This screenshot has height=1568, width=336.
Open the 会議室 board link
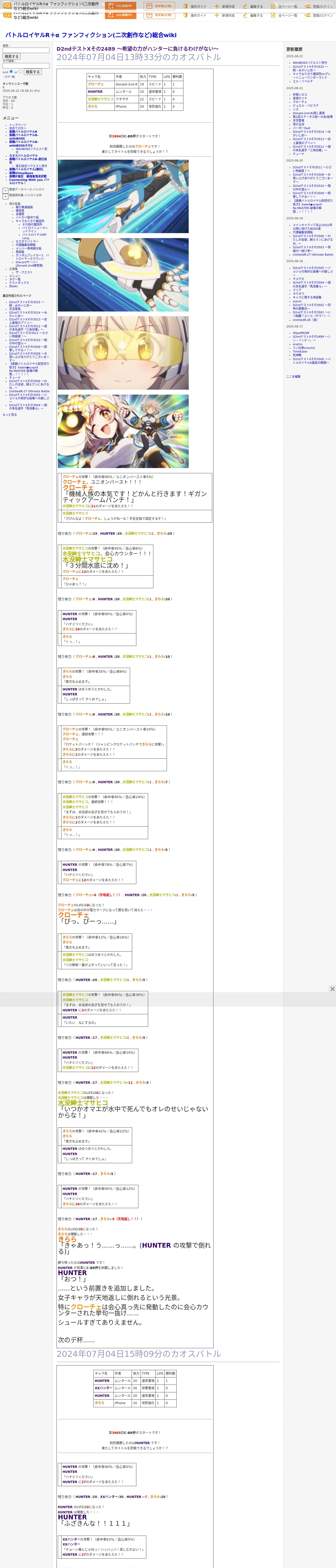pos(20,214)
